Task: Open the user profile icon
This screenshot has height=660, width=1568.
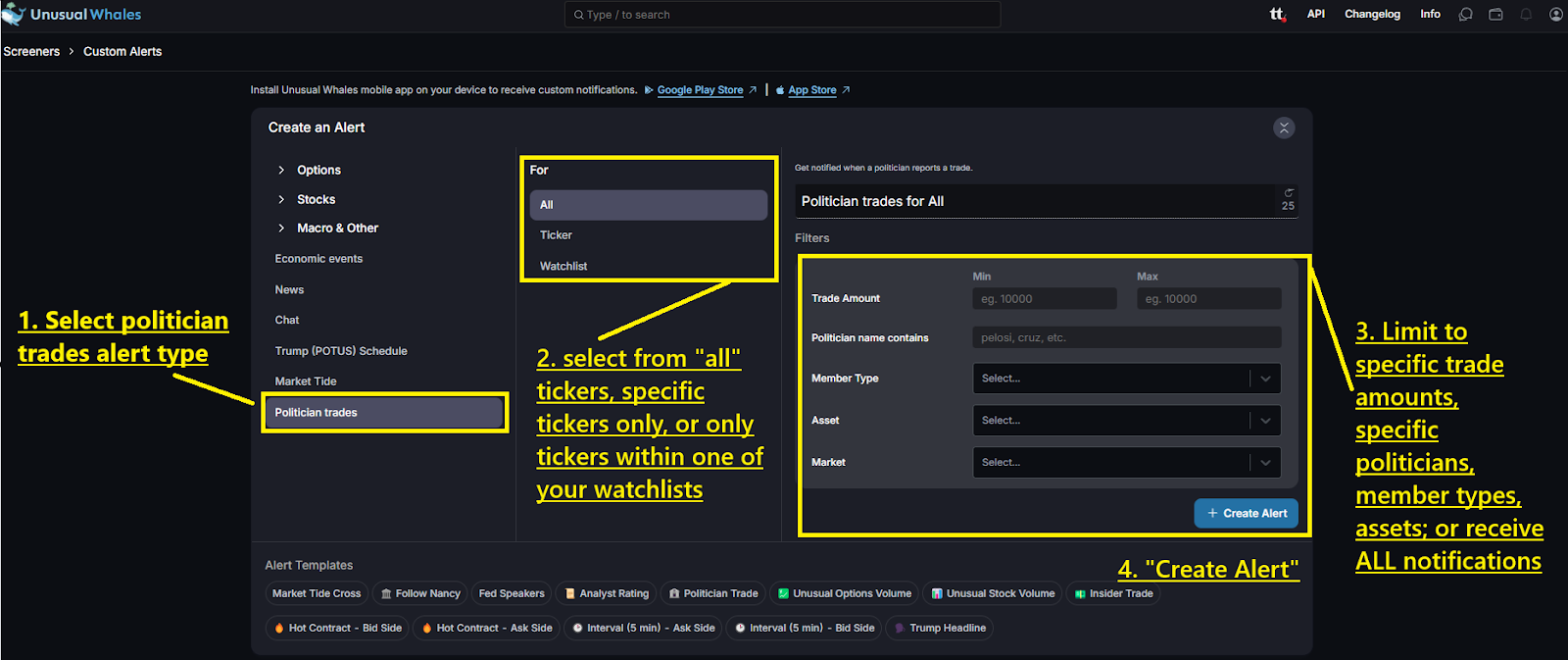Action: pyautogui.click(x=1556, y=15)
